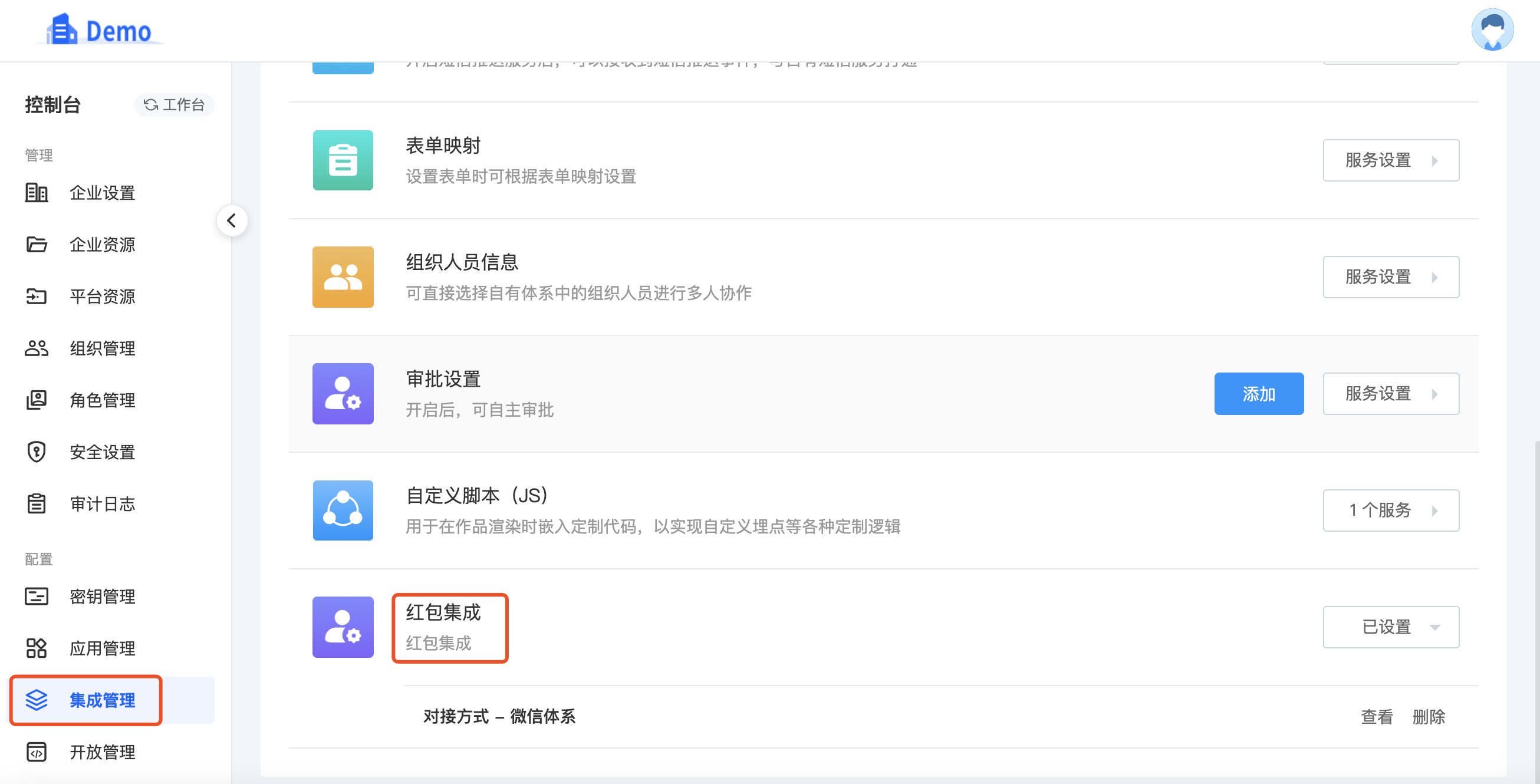Viewport: 1540px width, 784px height.
Task: Click the 组织人员信息 people icon
Action: click(x=343, y=276)
